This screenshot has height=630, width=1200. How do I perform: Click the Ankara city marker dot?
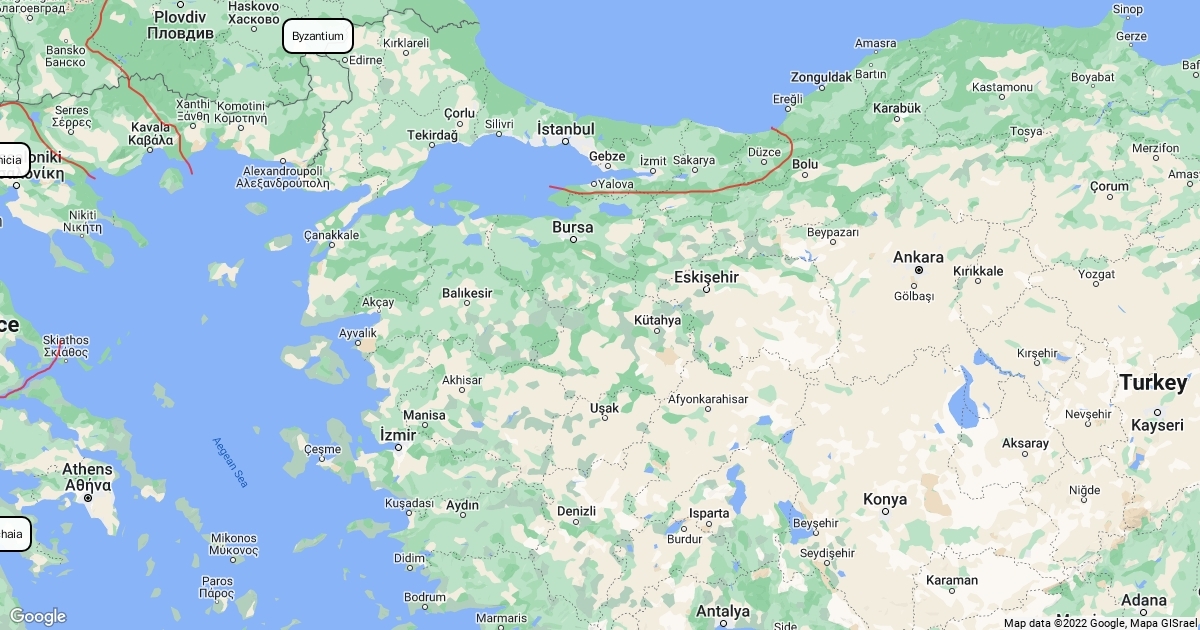tap(918, 270)
